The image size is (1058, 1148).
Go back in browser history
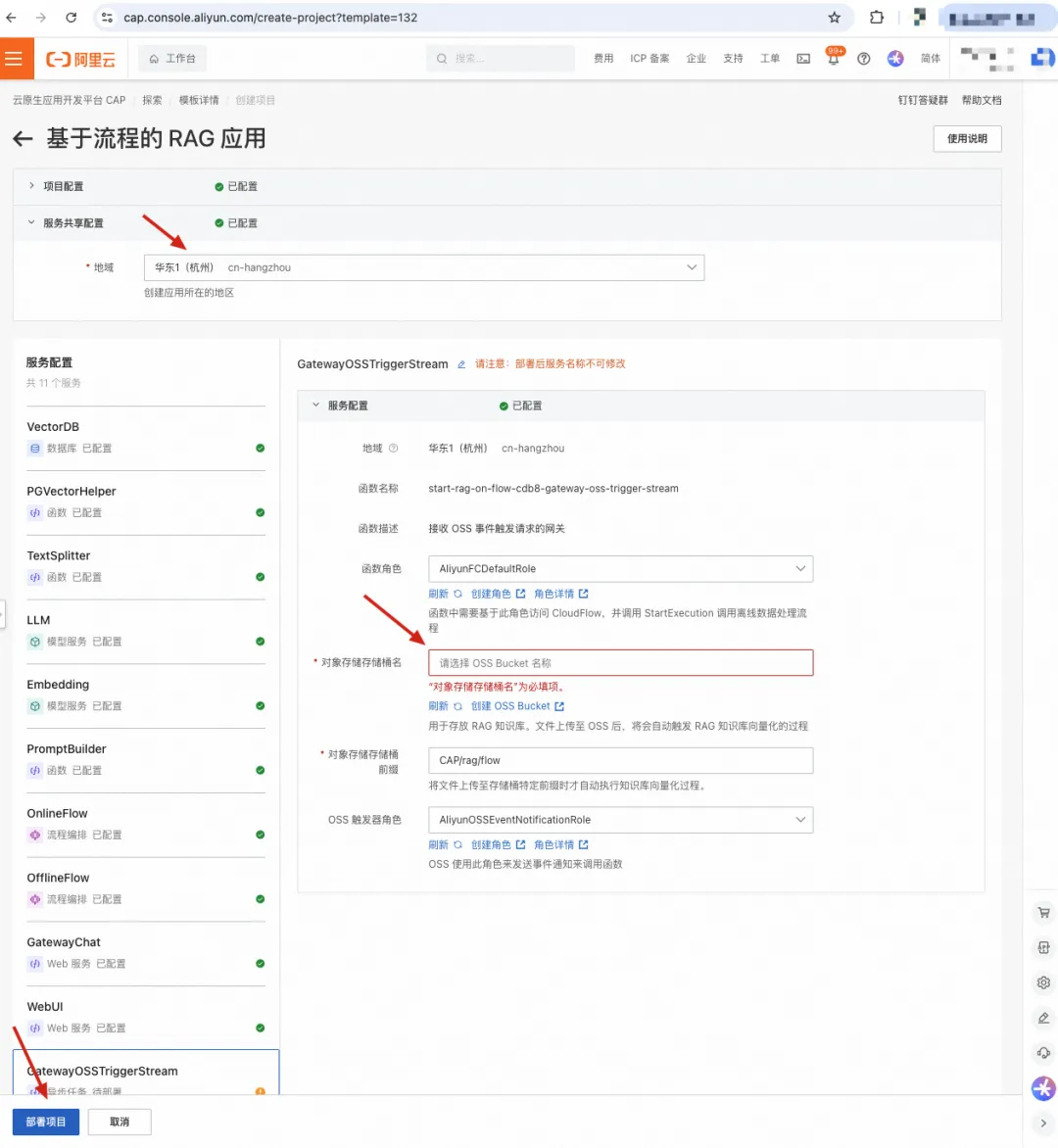(x=11, y=18)
